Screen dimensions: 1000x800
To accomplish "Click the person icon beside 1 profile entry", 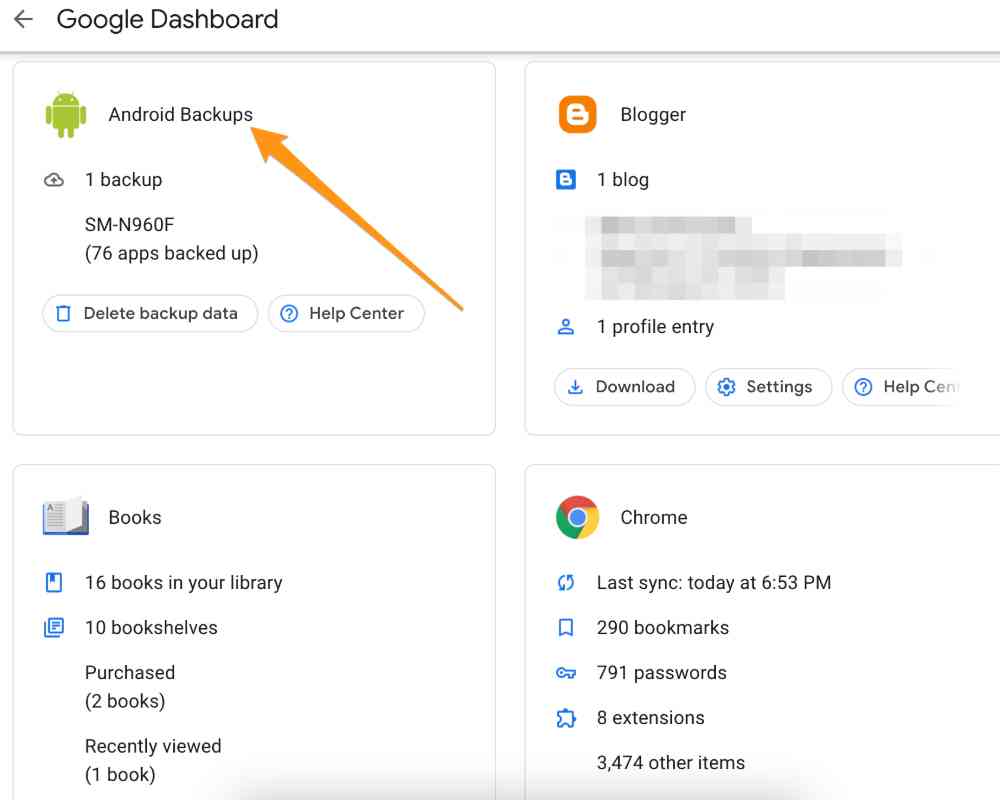I will coord(566,327).
